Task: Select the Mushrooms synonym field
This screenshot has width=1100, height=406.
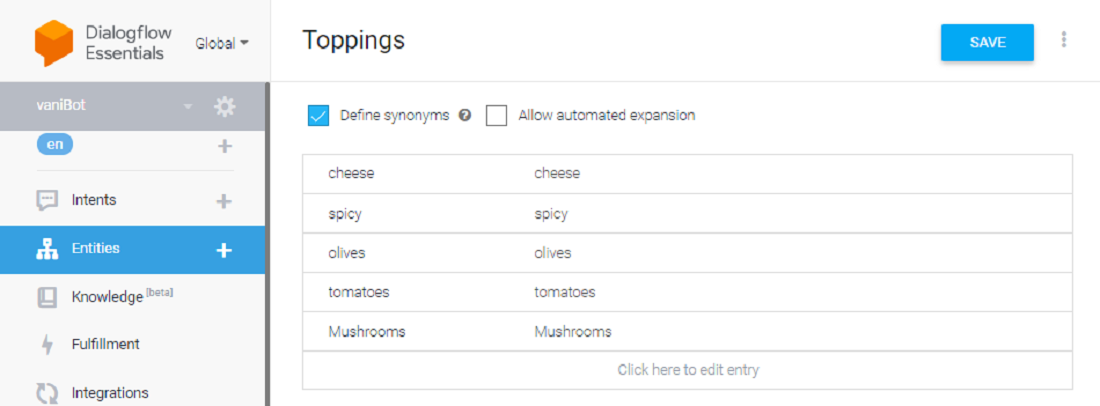Action: [x=573, y=332]
